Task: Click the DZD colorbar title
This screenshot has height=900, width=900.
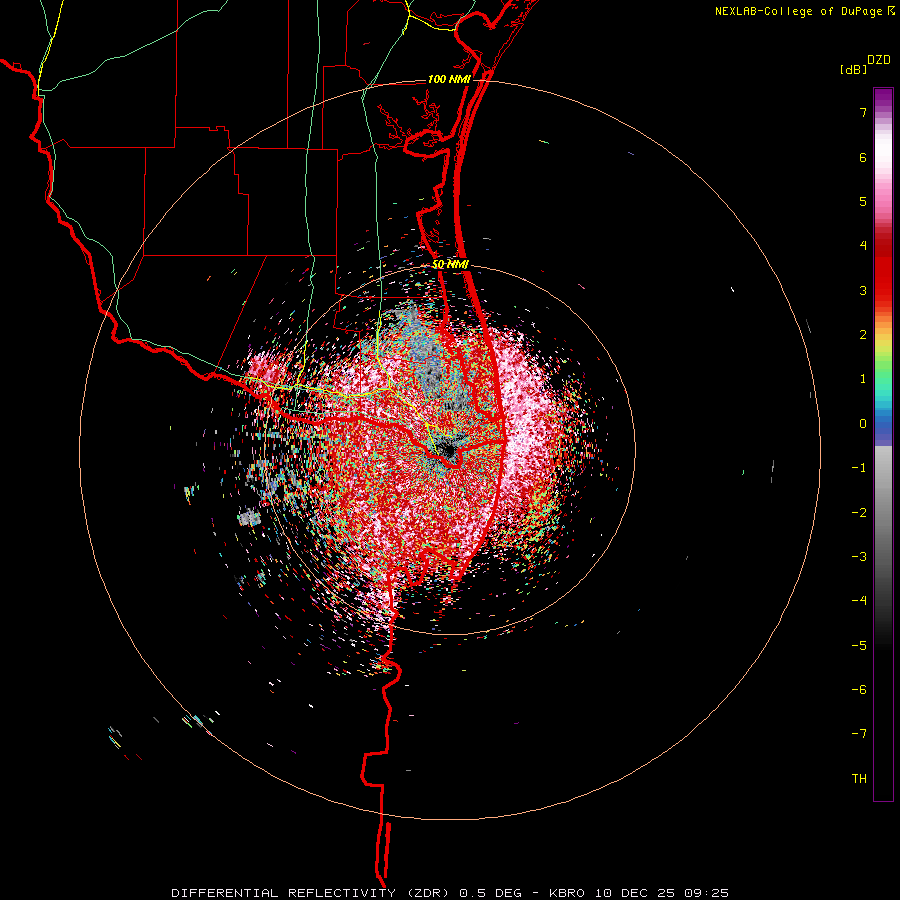Action: point(879,60)
